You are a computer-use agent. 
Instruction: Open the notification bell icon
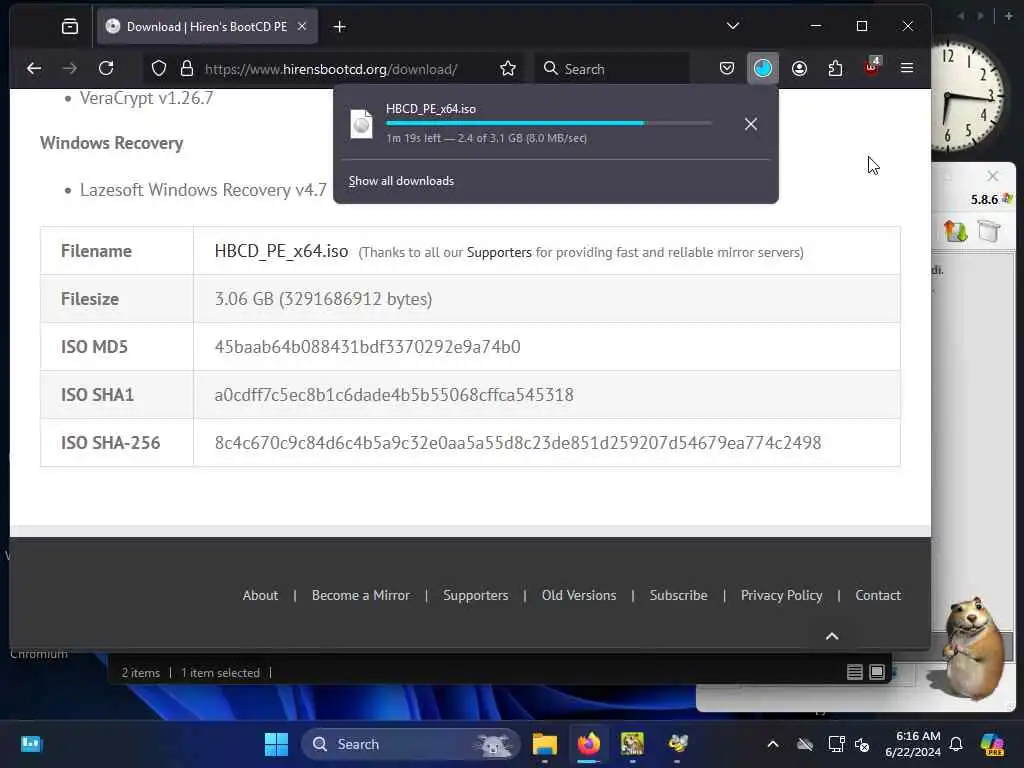tap(956, 744)
